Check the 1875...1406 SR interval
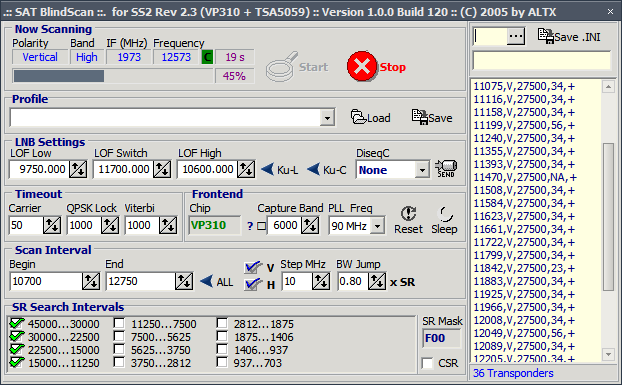The width and height of the screenshot is (622, 385). 222,336
